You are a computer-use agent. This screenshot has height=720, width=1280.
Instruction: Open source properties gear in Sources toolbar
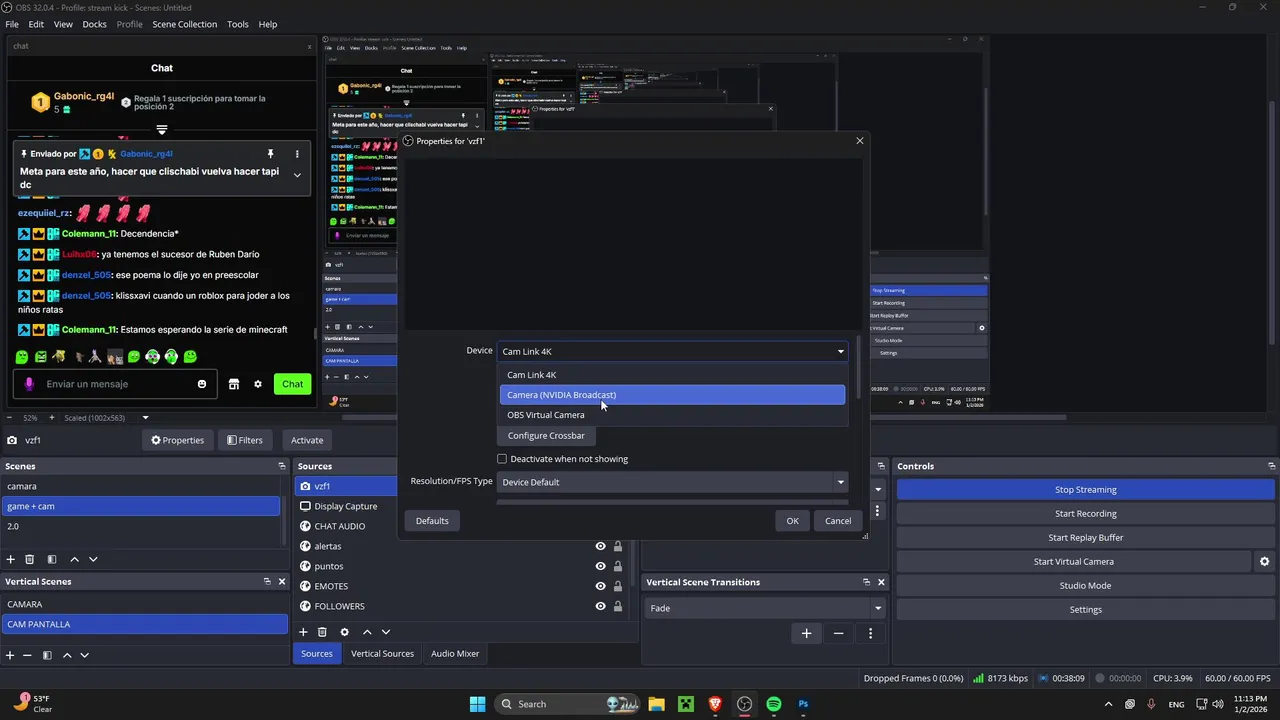345,632
